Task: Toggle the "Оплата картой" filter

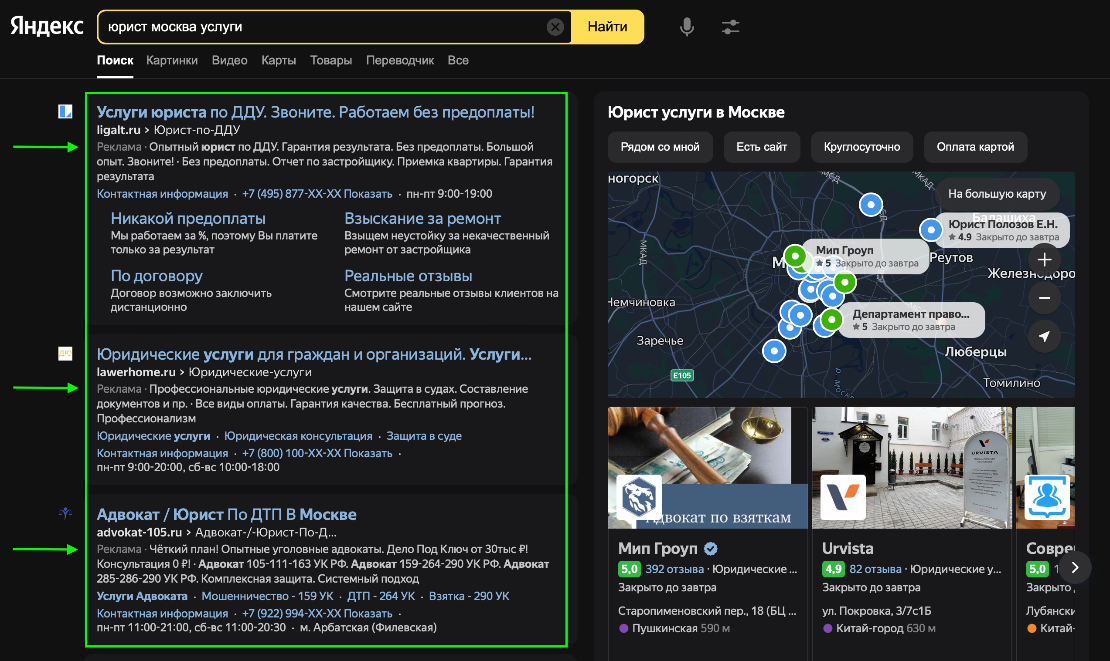Action: pos(975,147)
